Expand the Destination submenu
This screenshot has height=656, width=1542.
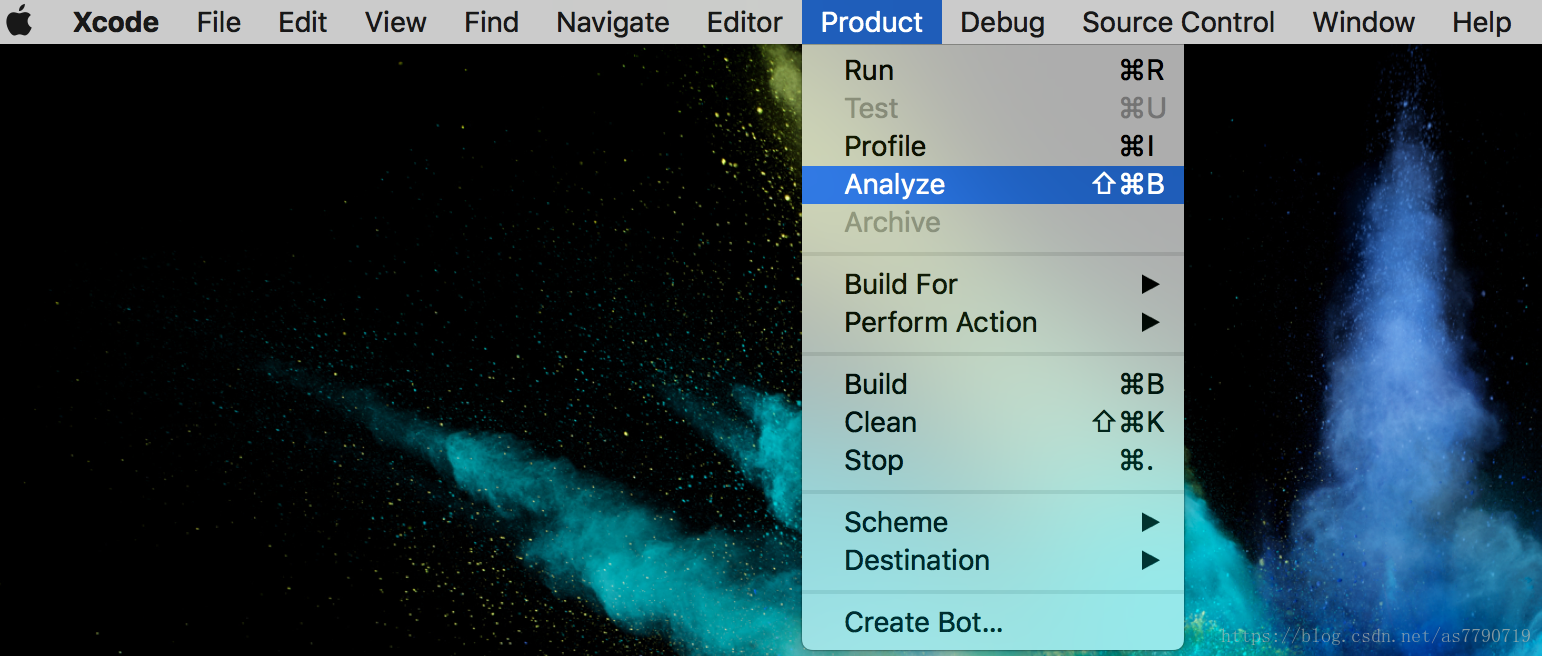click(x=993, y=561)
